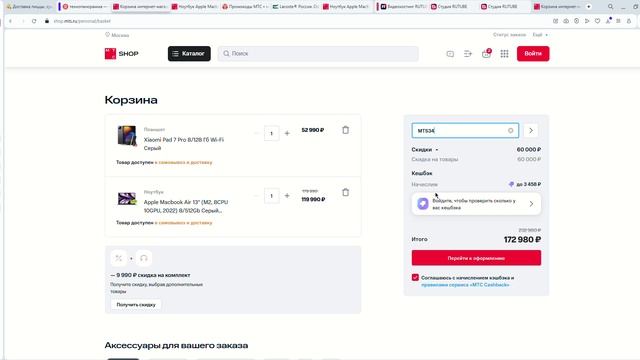Open the help chat icon in header
Image resolution: width=640 pixels, height=360 pixels.
pos(450,54)
